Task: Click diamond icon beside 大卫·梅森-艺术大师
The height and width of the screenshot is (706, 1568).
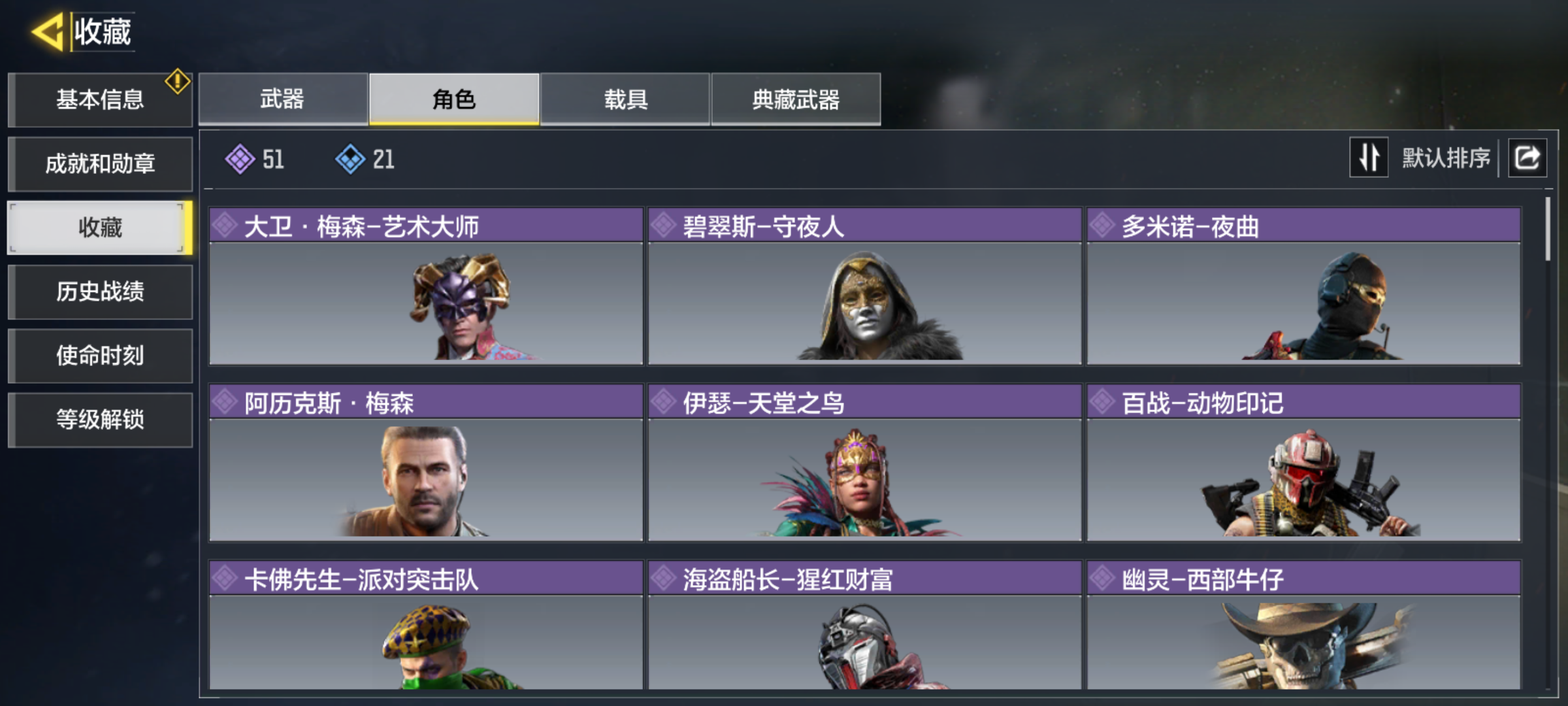Action: [x=225, y=226]
